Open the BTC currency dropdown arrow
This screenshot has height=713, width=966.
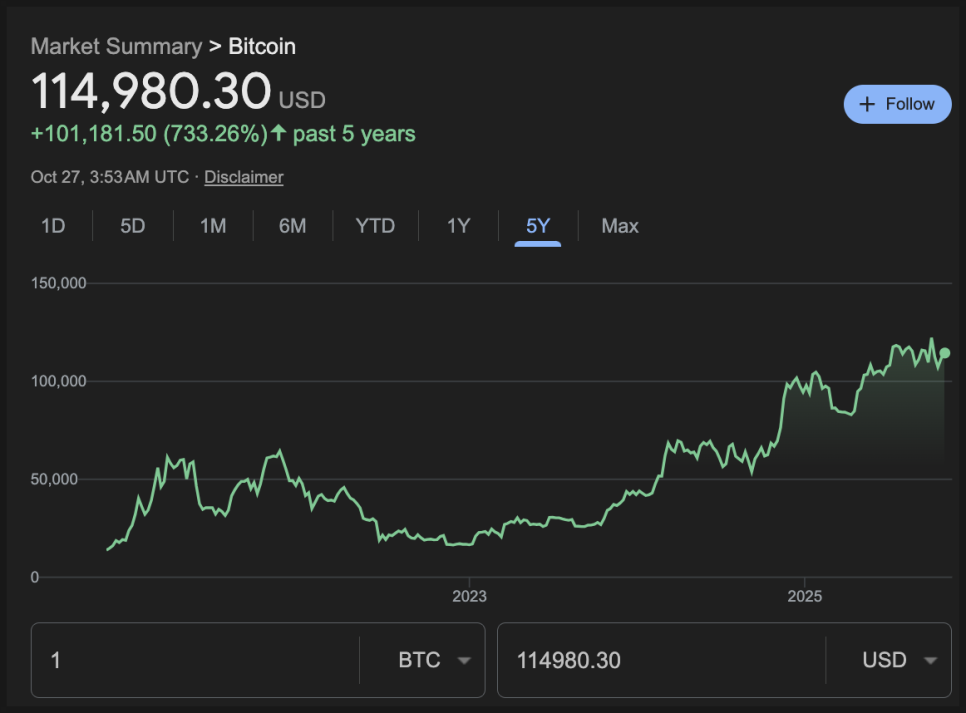click(464, 660)
